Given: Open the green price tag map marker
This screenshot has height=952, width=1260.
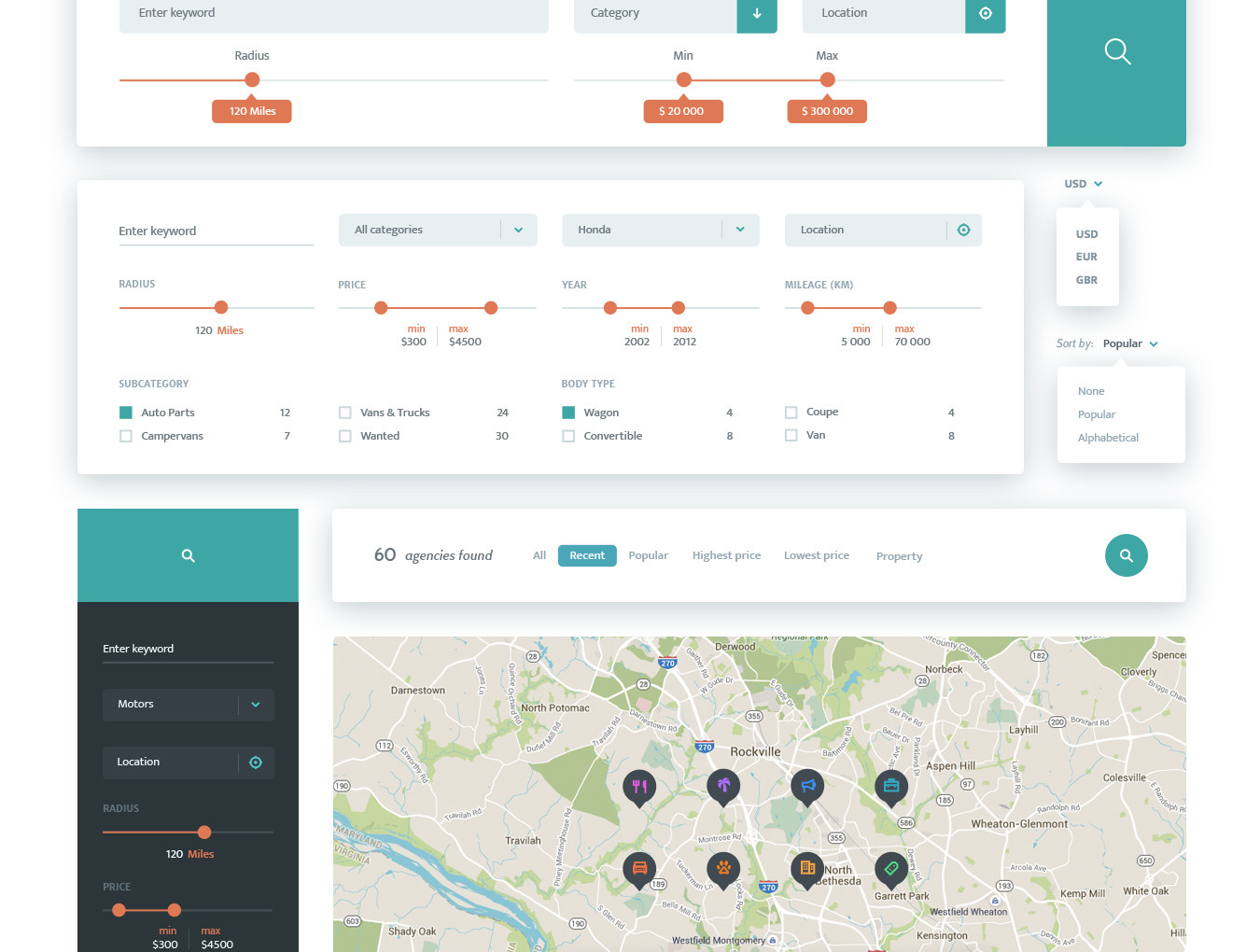Looking at the screenshot, I should (891, 868).
